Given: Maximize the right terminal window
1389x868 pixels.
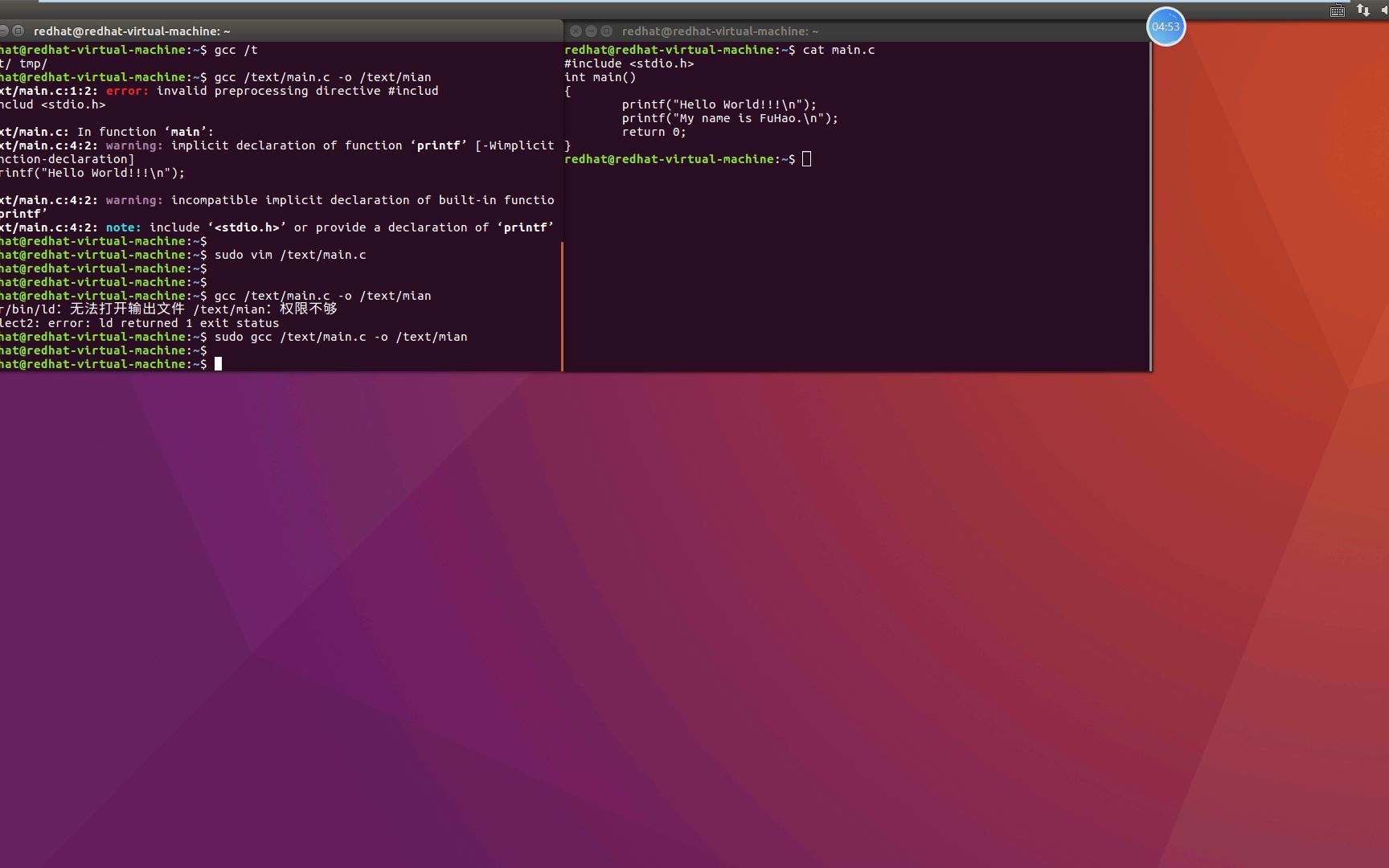Looking at the screenshot, I should pos(606,31).
